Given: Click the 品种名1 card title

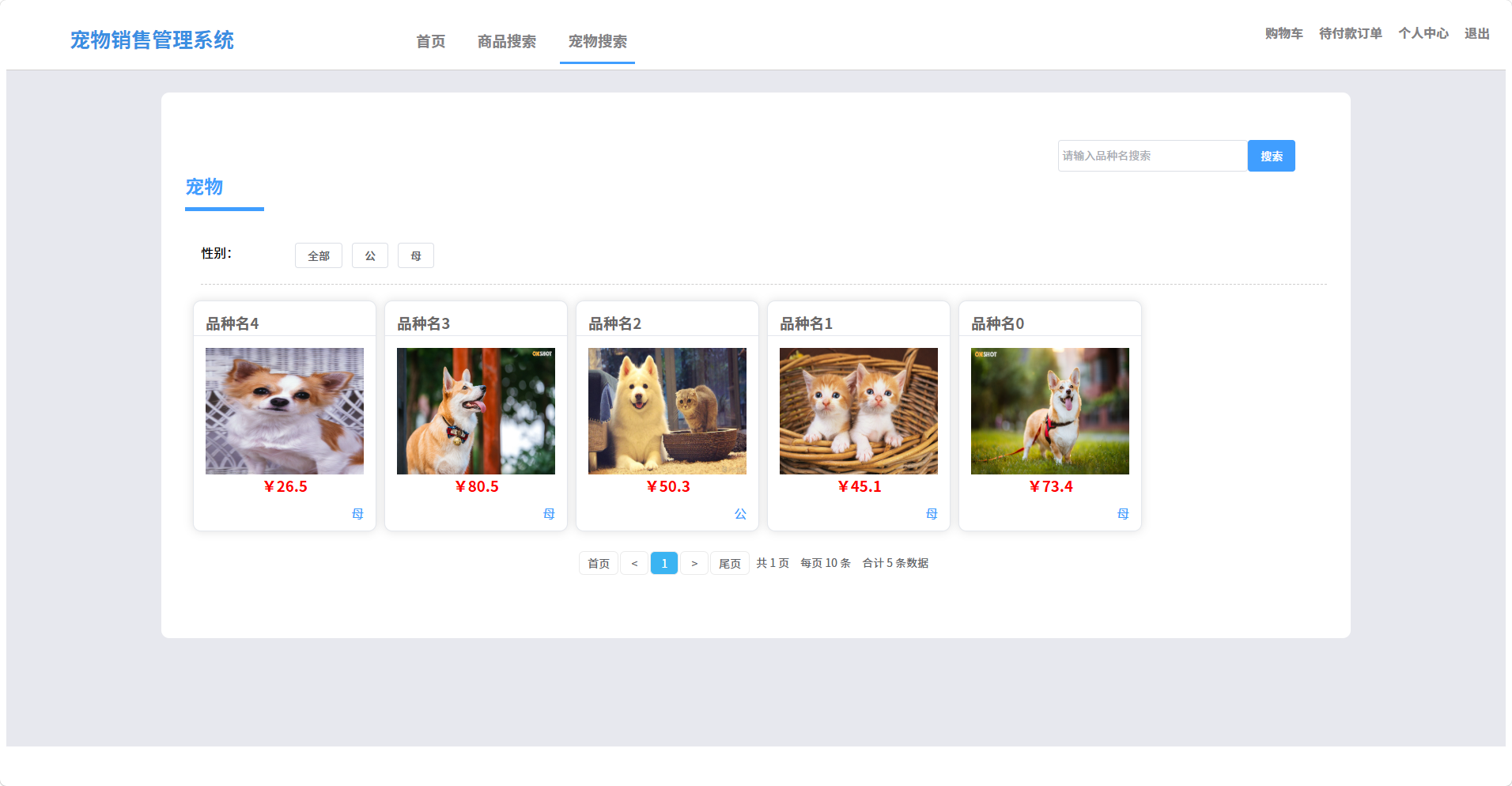Looking at the screenshot, I should pyautogui.click(x=807, y=323).
